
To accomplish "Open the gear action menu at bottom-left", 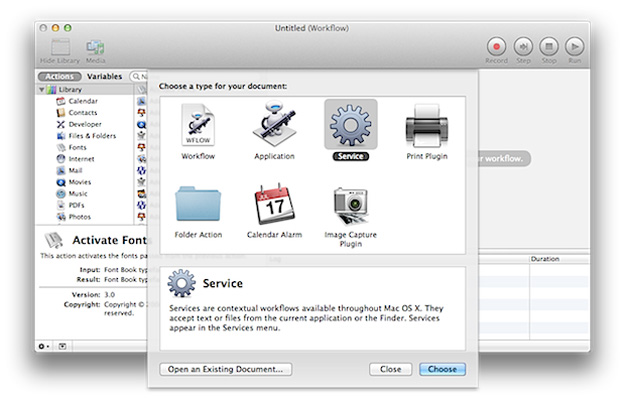I will [43, 346].
